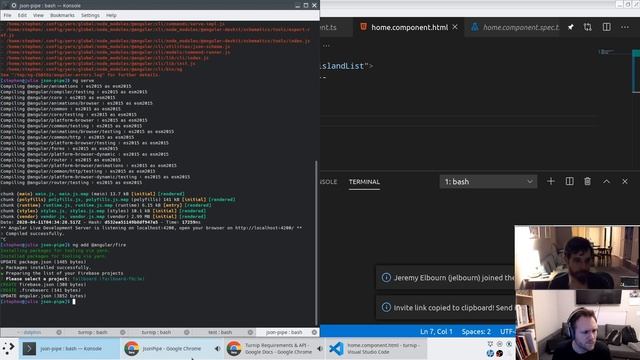This screenshot has height=360, width=640.
Task: Split the editor to the right
Action: coord(607,27)
